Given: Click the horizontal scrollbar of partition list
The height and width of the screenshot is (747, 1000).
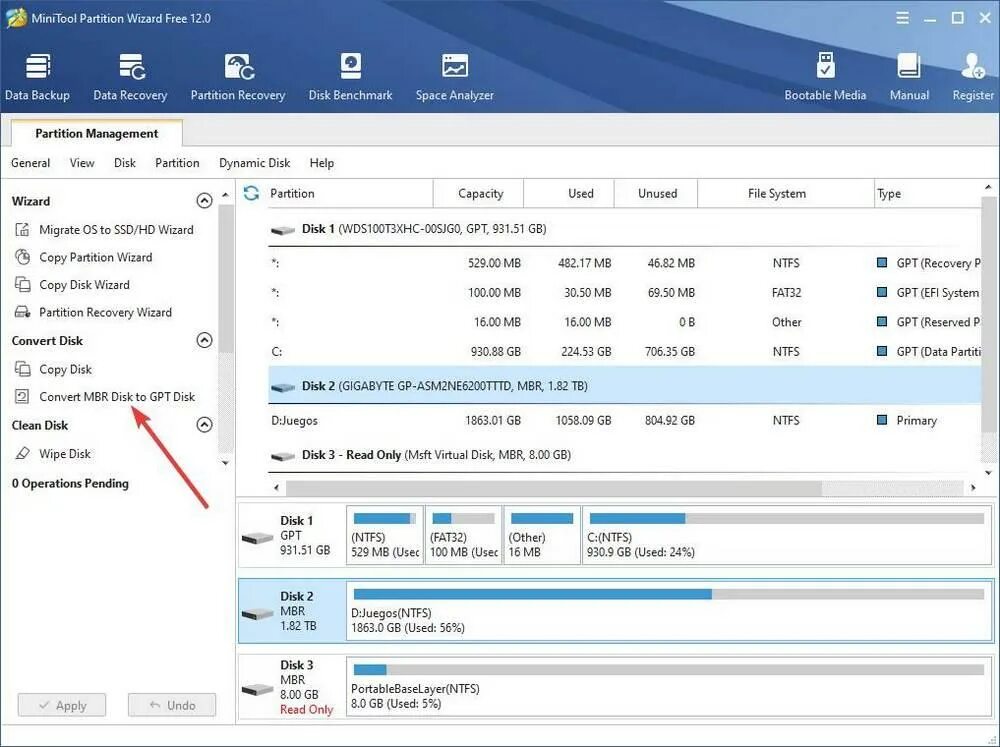Looking at the screenshot, I should click(554, 488).
